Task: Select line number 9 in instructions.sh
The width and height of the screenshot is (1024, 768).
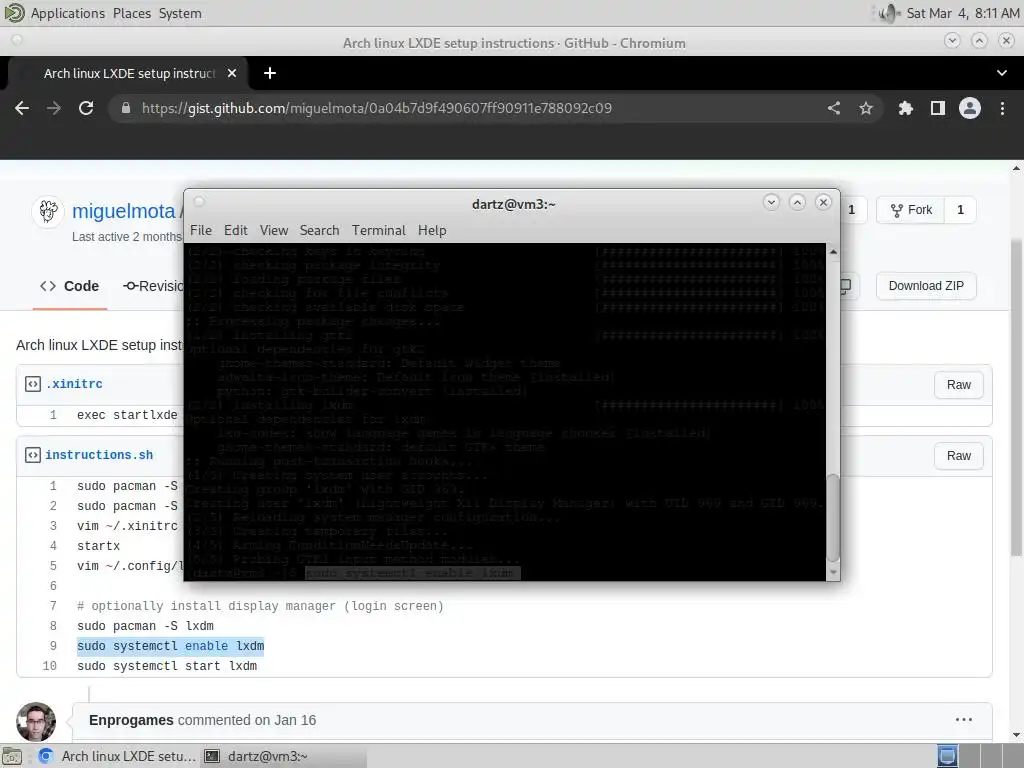Action: pyautogui.click(x=53, y=646)
